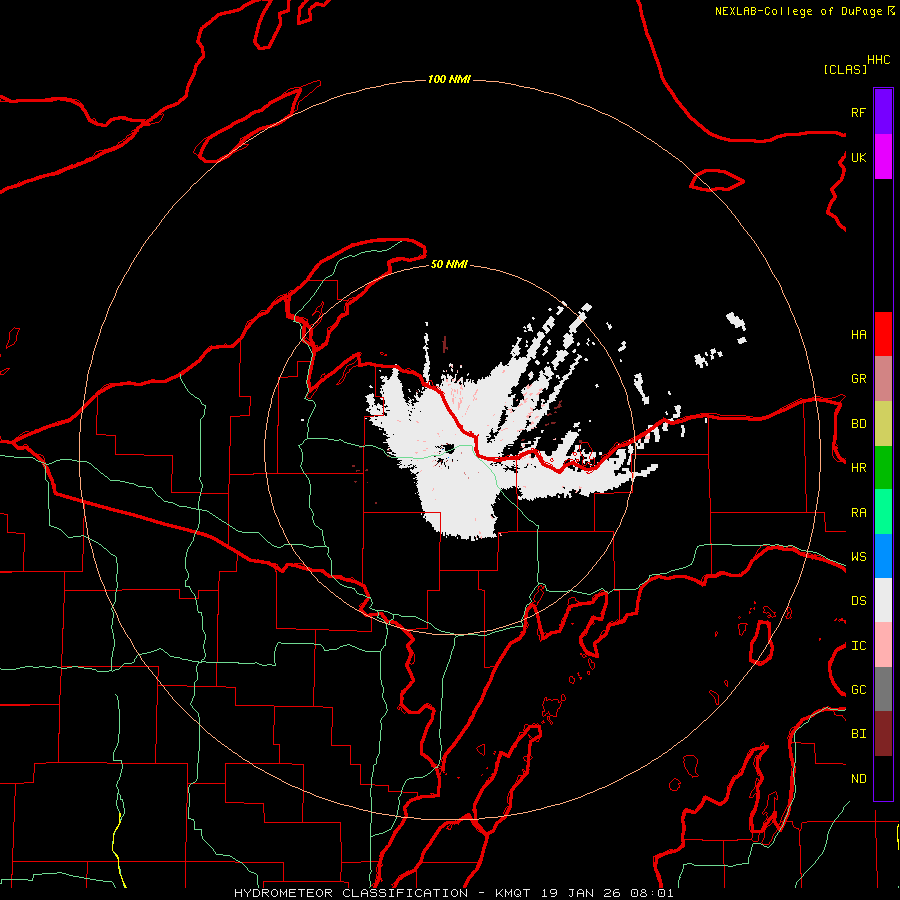
Task: Click the DS white legend swatch
Action: pos(883,600)
